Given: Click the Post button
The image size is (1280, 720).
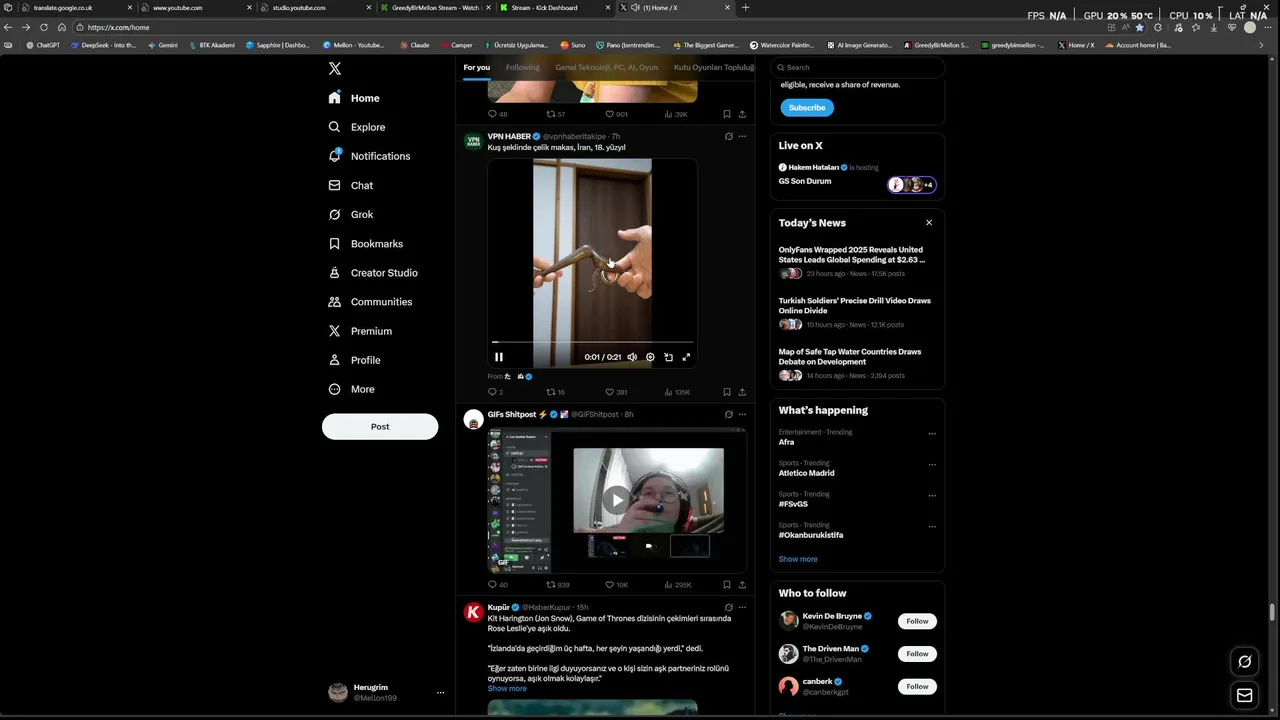Looking at the screenshot, I should click(380, 426).
